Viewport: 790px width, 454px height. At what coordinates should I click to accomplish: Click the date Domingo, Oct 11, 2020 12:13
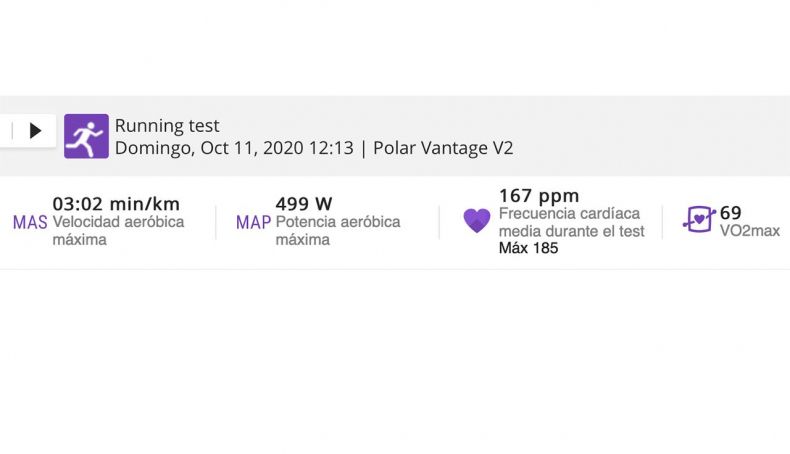[x=234, y=148]
